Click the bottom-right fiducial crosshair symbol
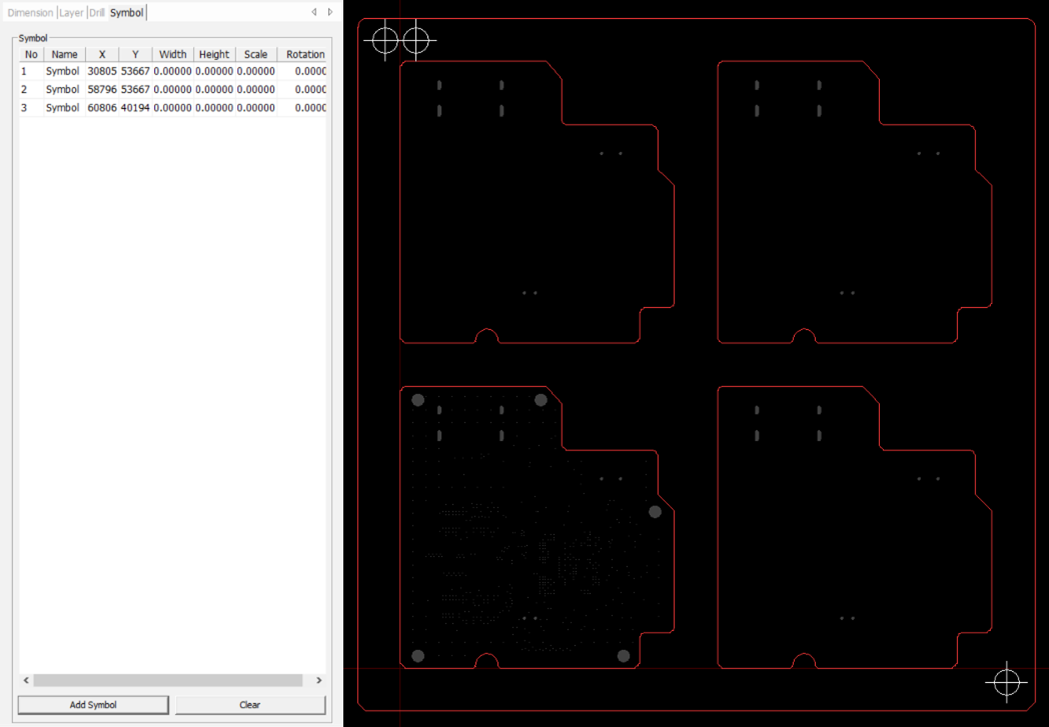The image size is (1049, 727). (1006, 682)
